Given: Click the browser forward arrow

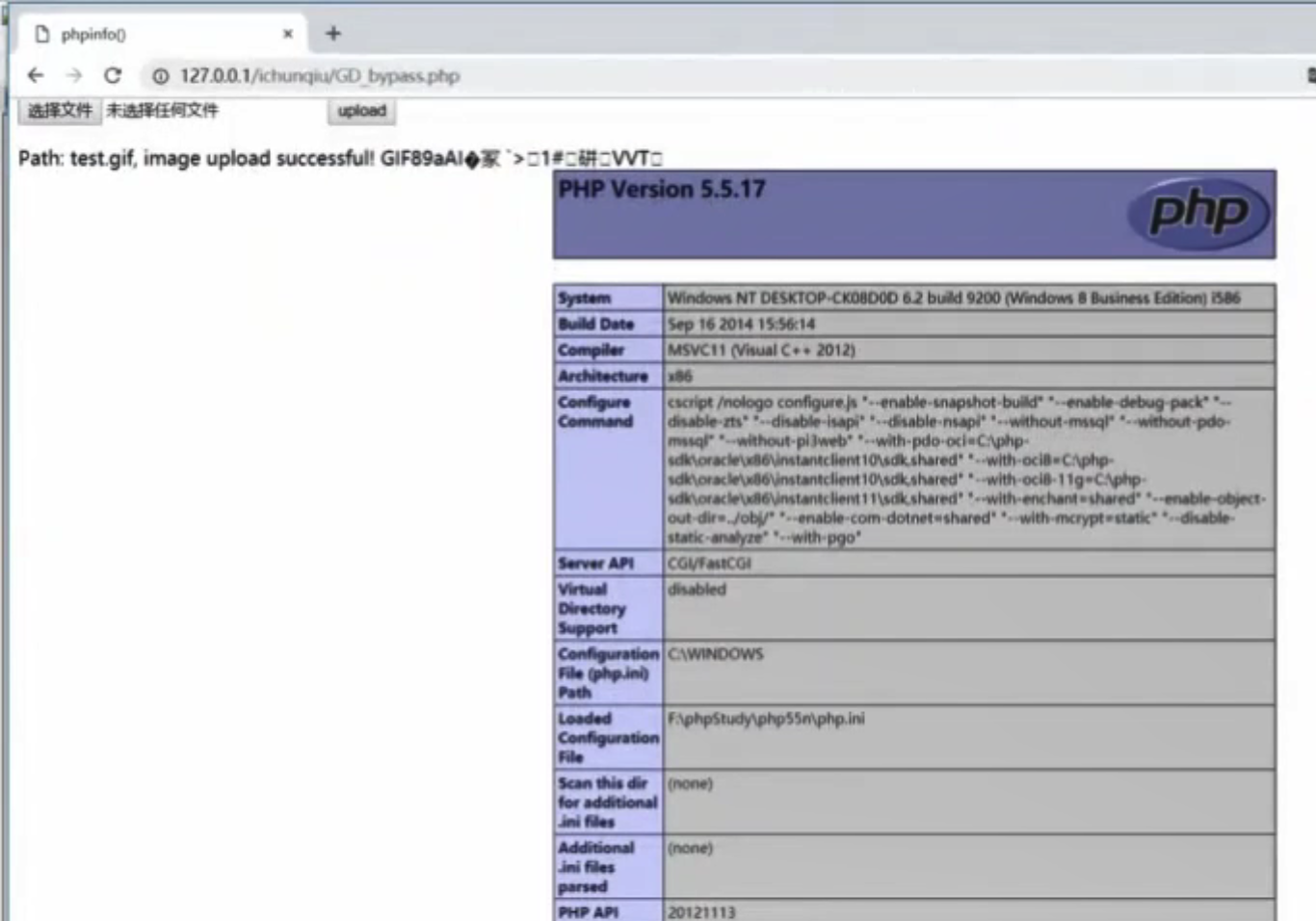Looking at the screenshot, I should point(74,75).
